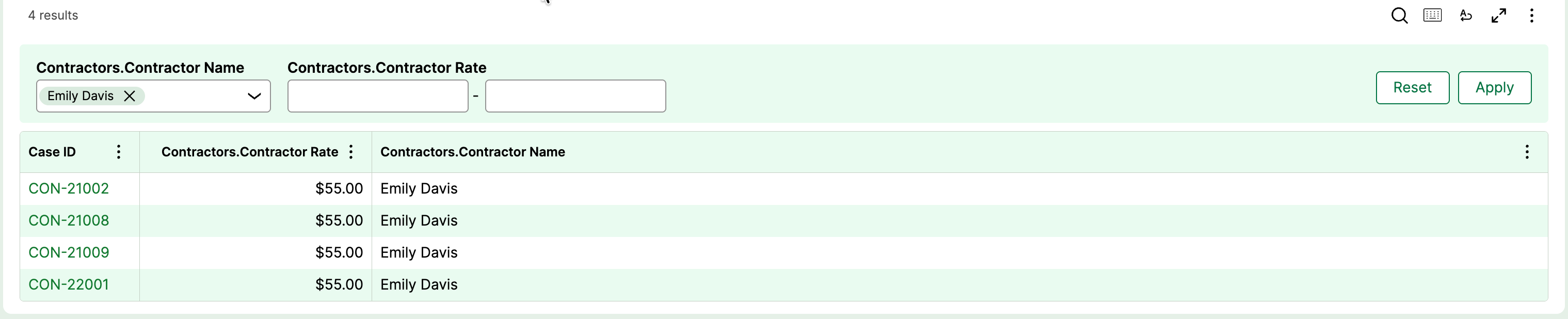This screenshot has width=1568, height=319.
Task: Click the maximum Contractor Rate field
Action: pos(575,96)
